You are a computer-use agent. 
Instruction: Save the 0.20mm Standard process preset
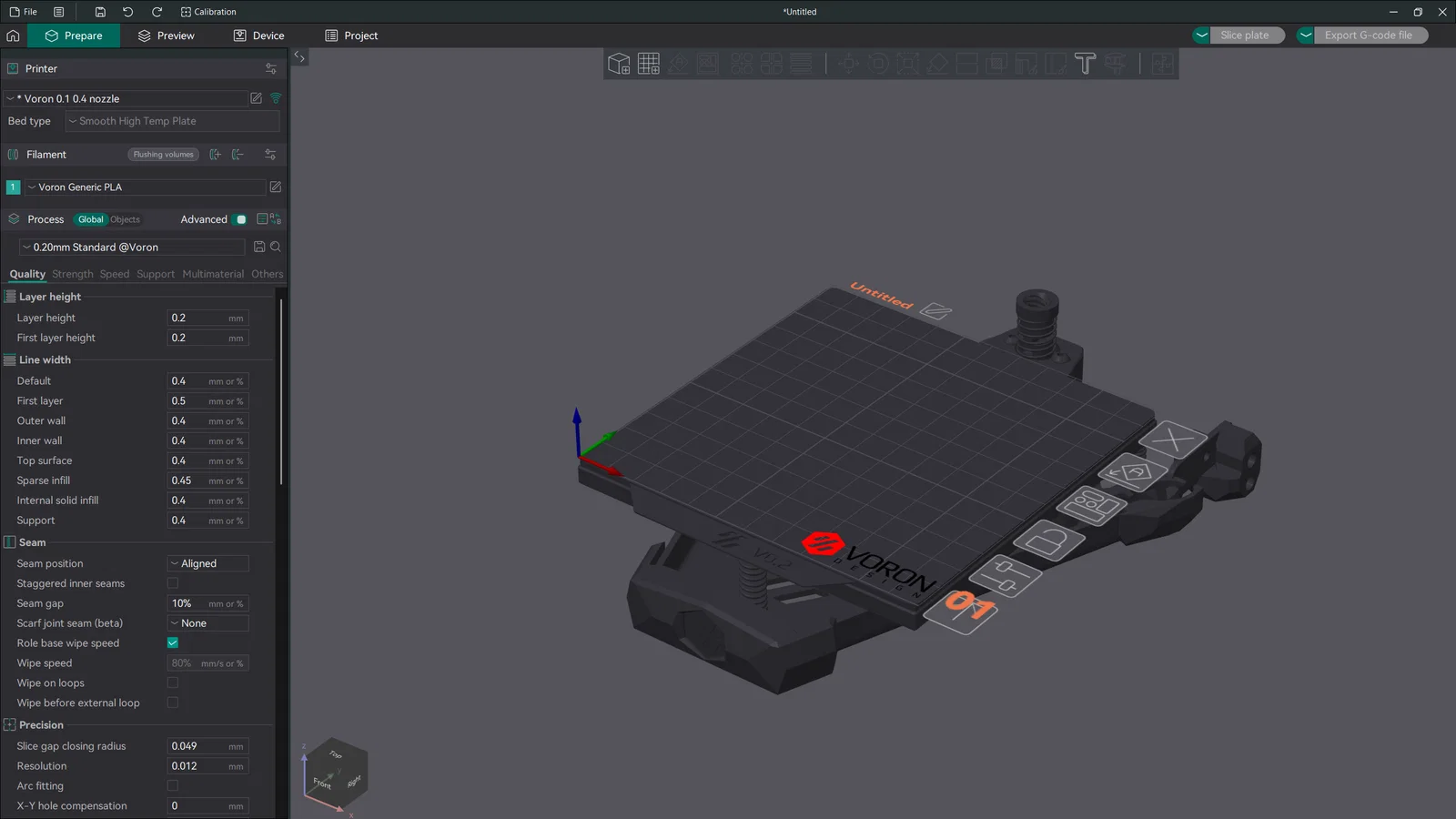click(x=259, y=247)
